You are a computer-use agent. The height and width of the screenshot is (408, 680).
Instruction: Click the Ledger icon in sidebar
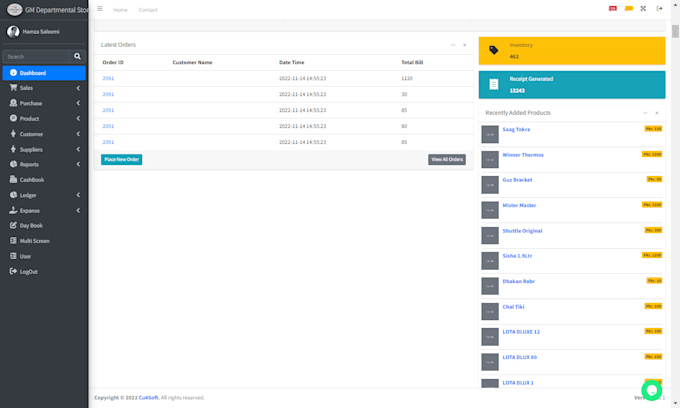(13, 195)
